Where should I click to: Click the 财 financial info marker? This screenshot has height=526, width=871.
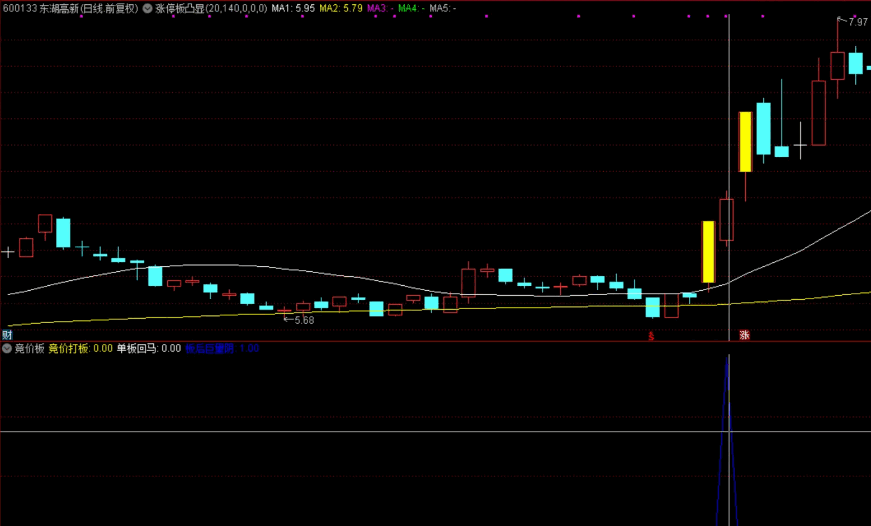coord(7,334)
